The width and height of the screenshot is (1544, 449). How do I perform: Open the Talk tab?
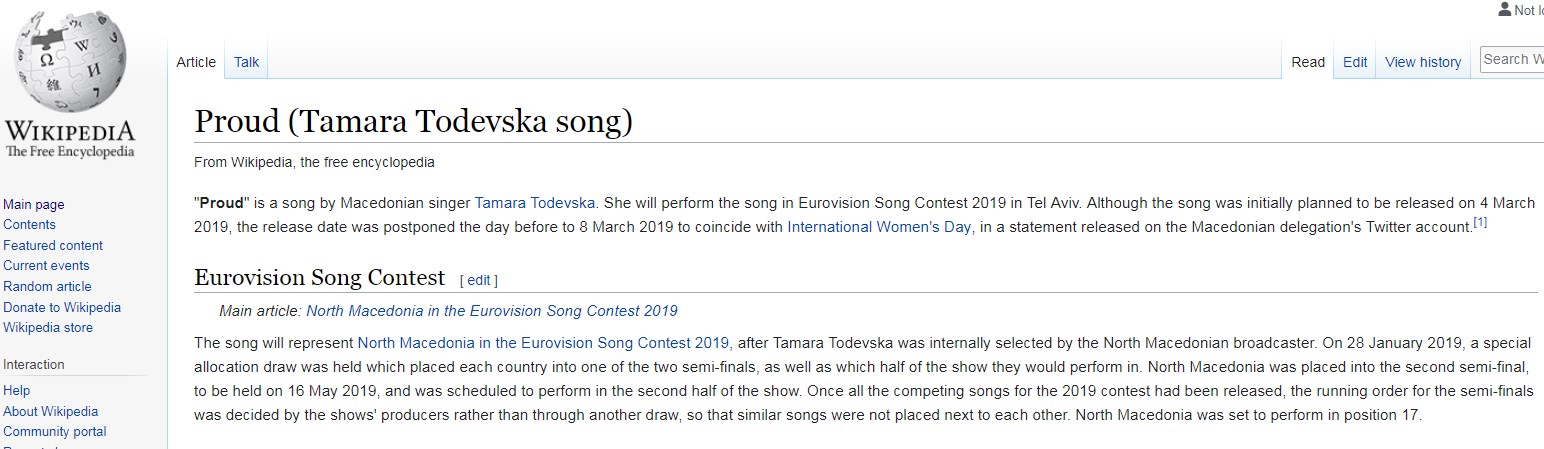246,62
